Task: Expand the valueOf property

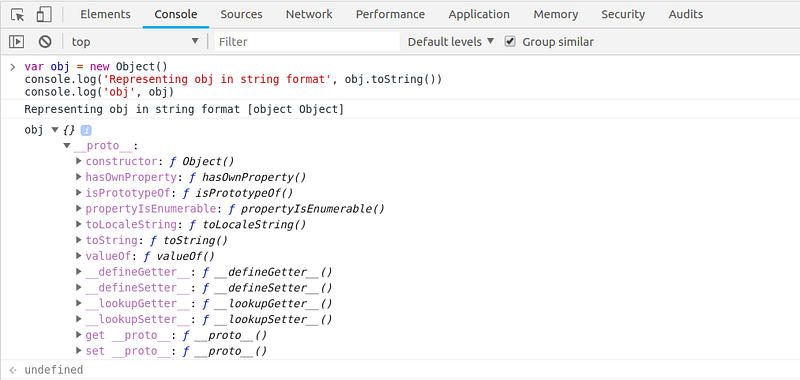Action: click(79, 256)
